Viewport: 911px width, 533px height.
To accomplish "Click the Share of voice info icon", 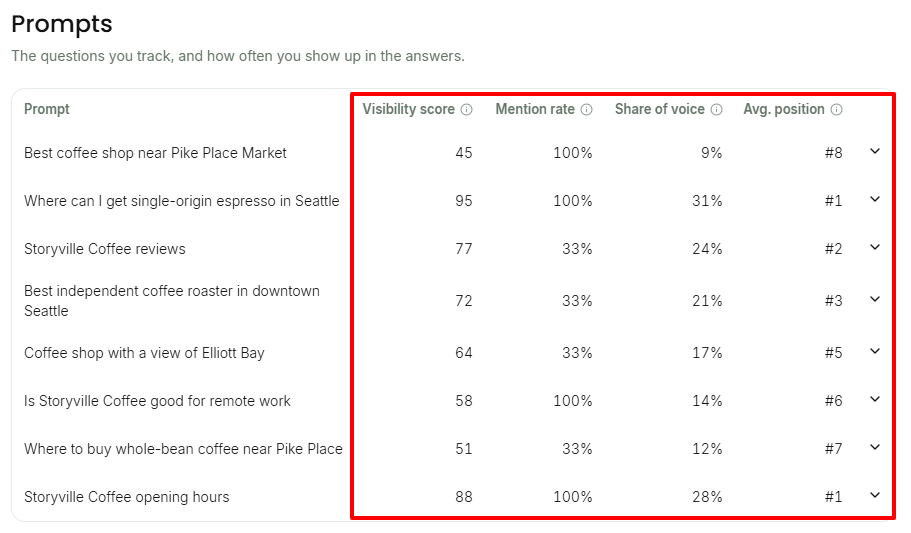I will [717, 109].
